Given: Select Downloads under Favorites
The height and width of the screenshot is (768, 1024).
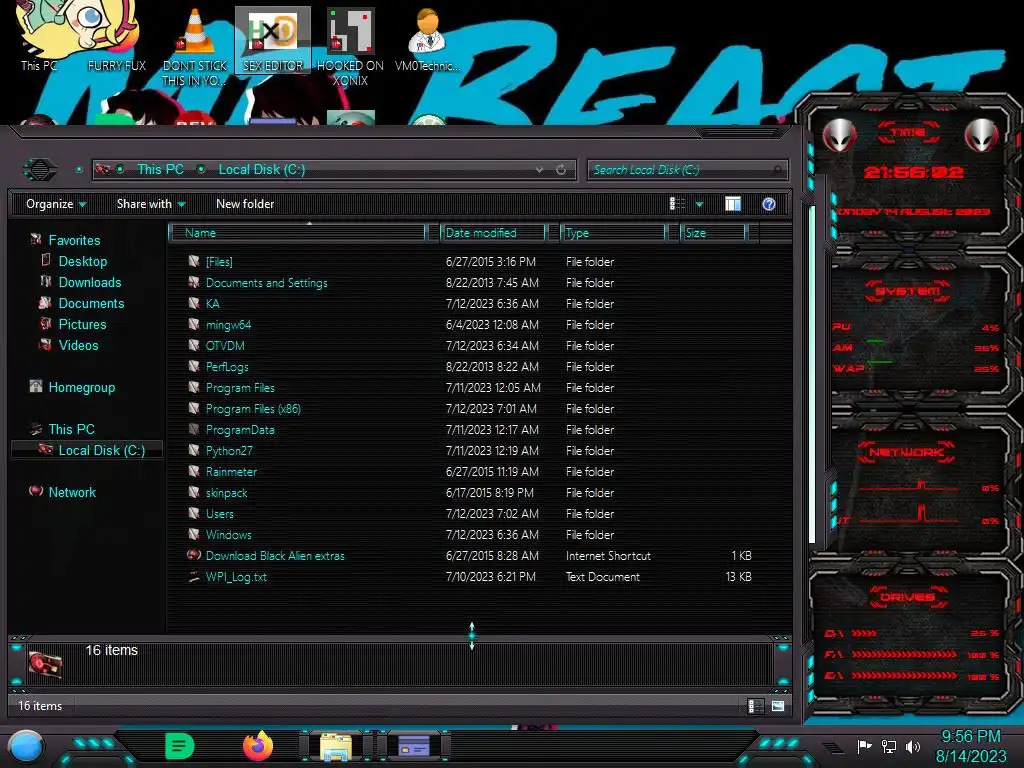Looking at the screenshot, I should 89,282.
